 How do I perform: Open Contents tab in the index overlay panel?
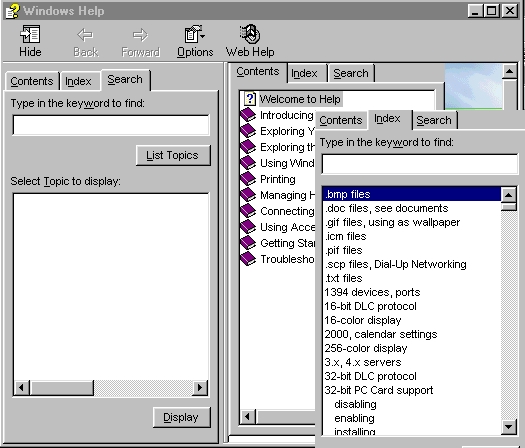[x=341, y=120]
